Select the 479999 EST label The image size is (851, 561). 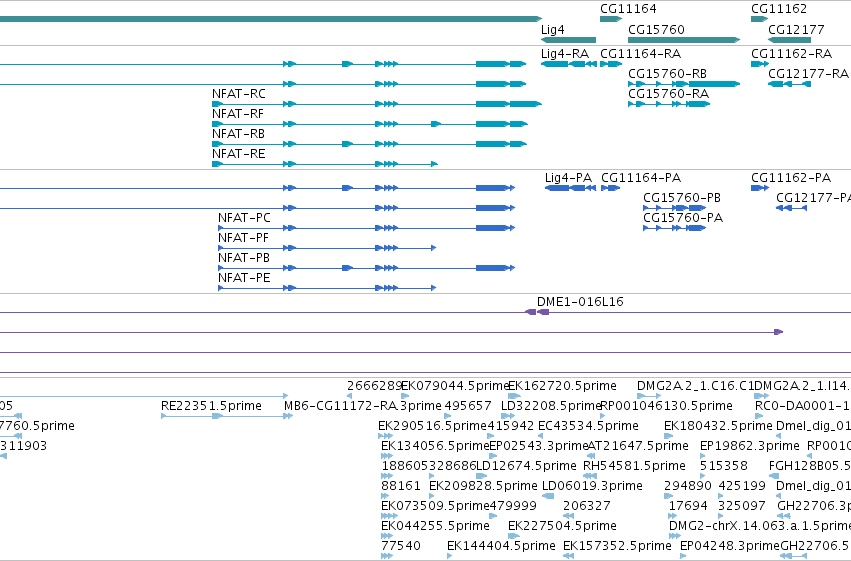tap(513, 506)
